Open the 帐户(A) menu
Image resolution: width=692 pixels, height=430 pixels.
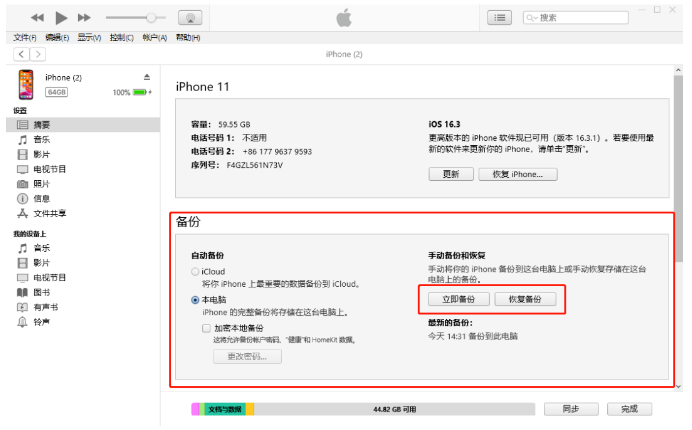click(x=155, y=38)
